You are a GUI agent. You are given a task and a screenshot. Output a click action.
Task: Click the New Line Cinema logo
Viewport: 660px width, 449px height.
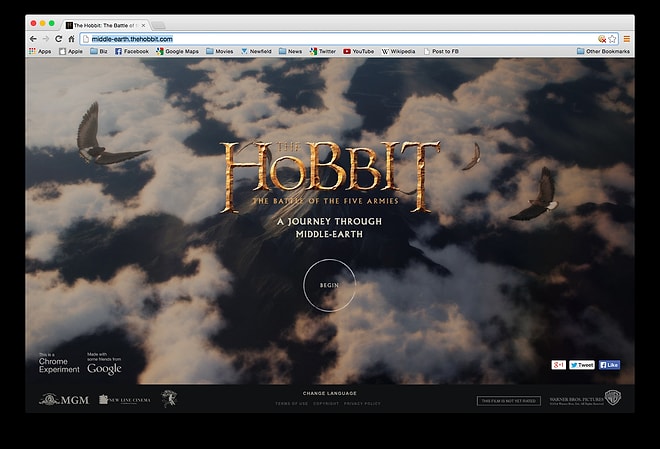(125, 400)
